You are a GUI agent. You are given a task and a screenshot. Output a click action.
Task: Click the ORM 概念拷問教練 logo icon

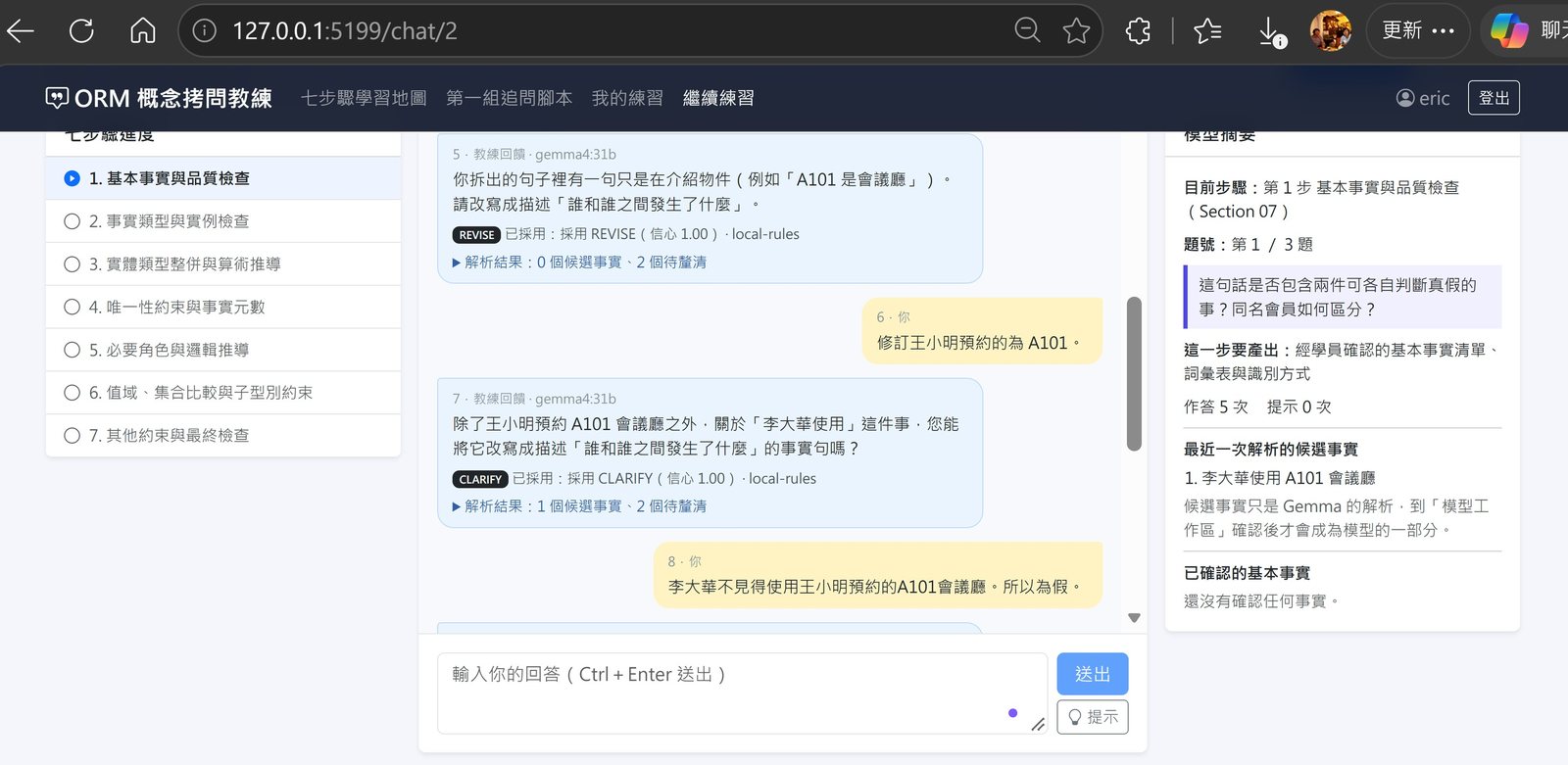pyautogui.click(x=57, y=98)
